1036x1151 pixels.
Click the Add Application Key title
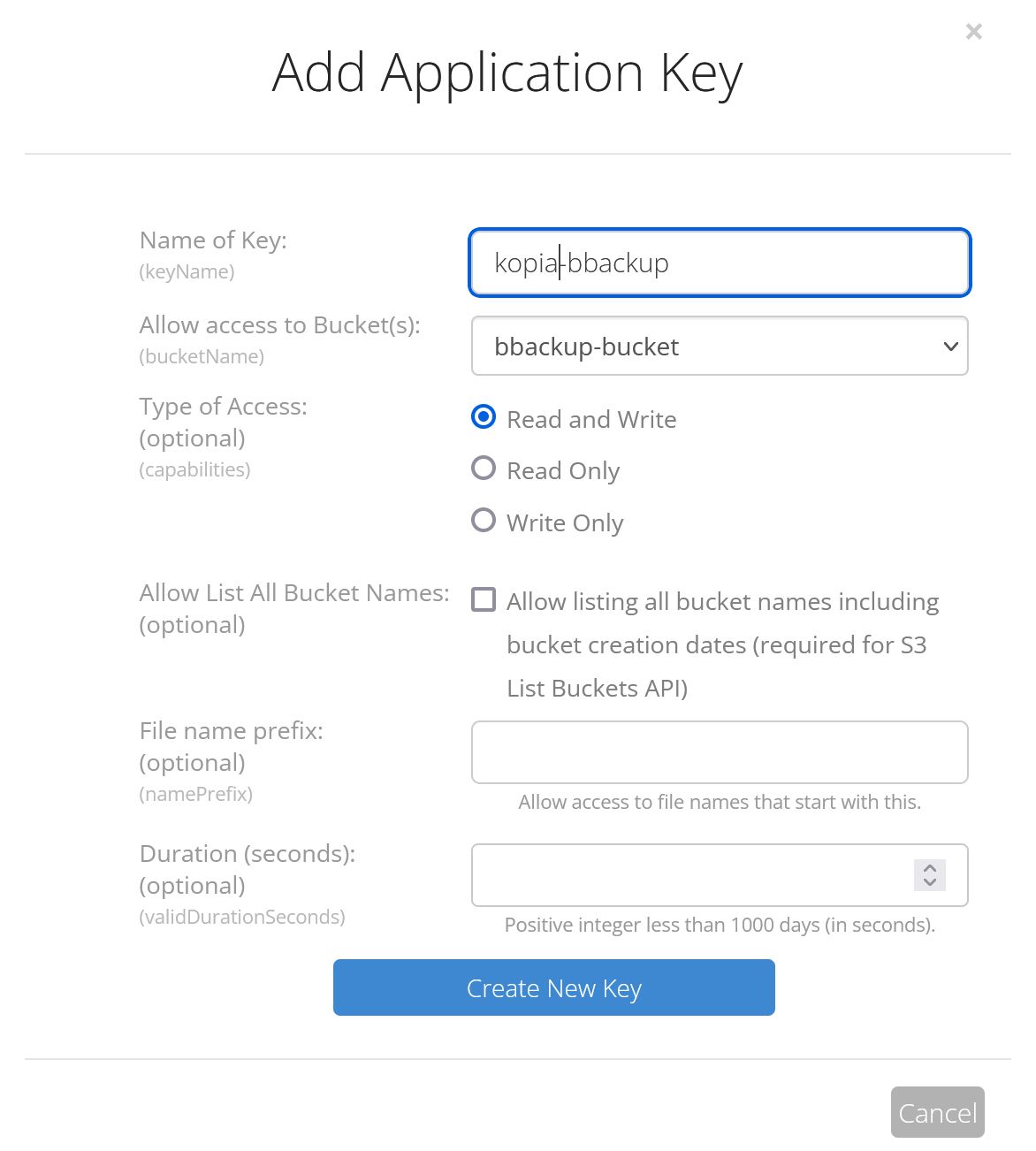(x=507, y=72)
